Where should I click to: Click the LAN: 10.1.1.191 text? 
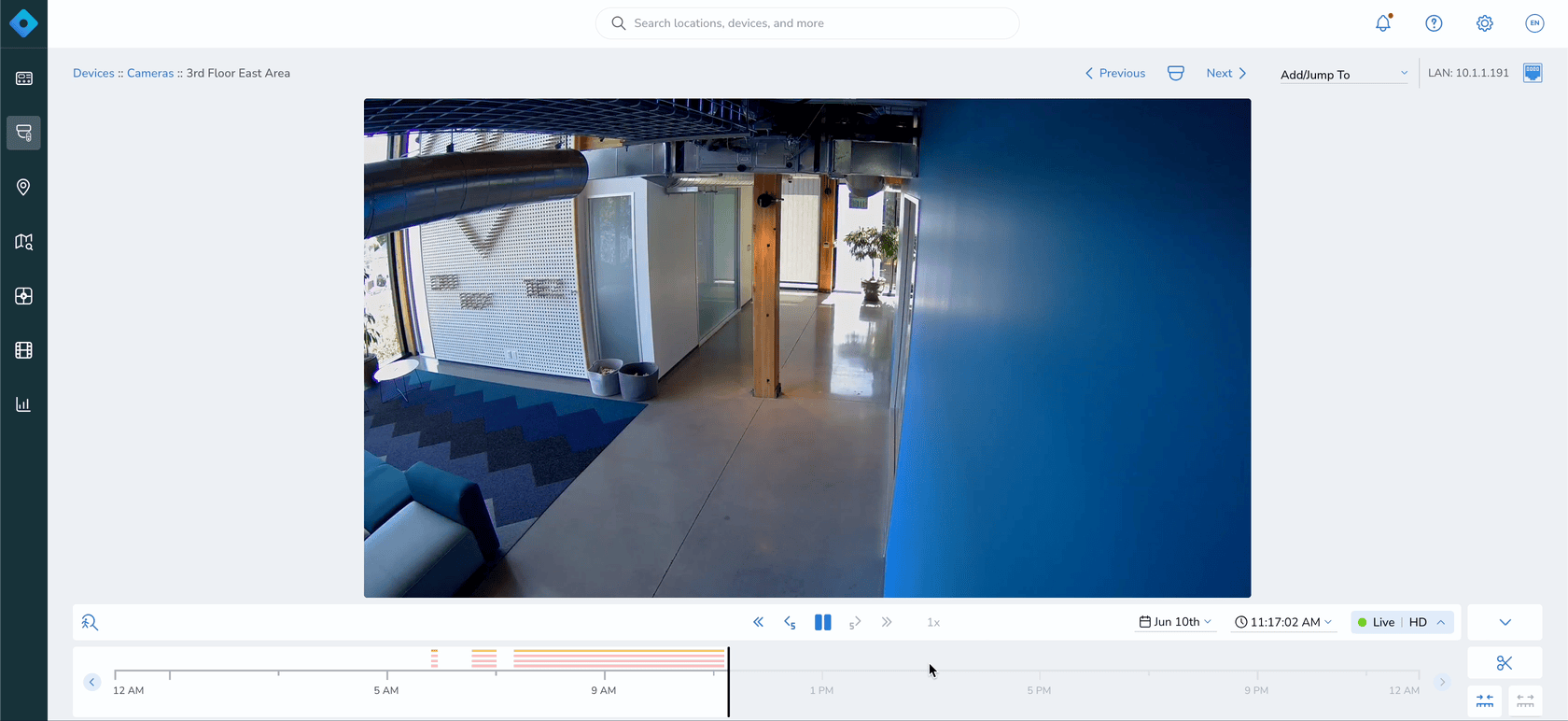pos(1468,73)
